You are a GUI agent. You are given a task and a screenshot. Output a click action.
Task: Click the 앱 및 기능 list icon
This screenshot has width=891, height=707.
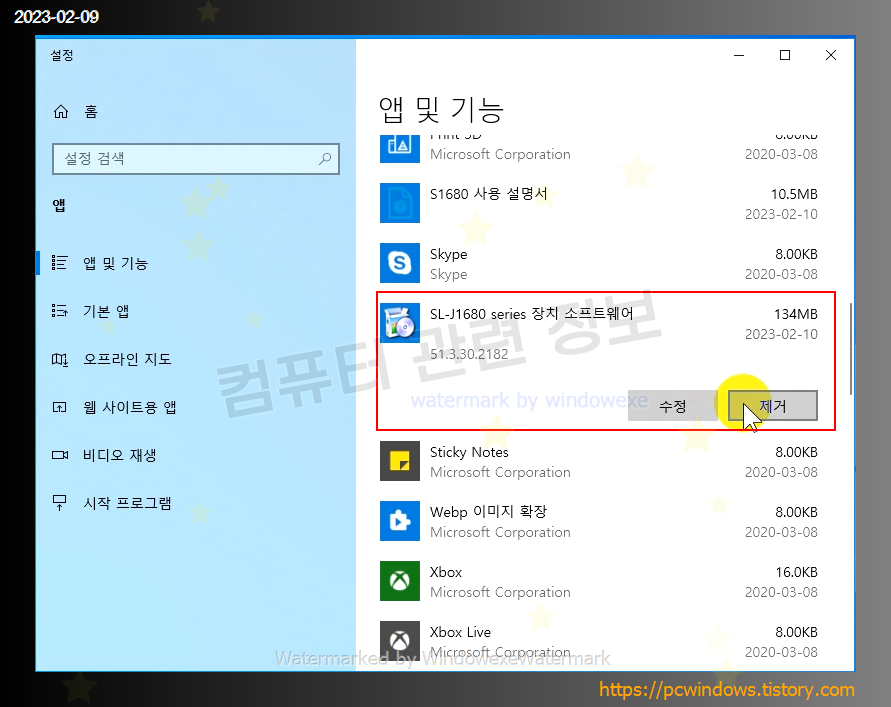point(60,263)
